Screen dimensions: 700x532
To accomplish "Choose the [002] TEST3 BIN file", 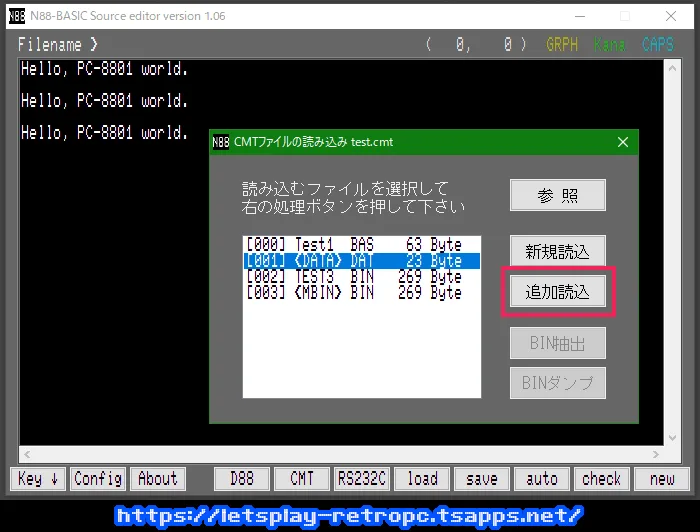I will (x=353, y=277).
